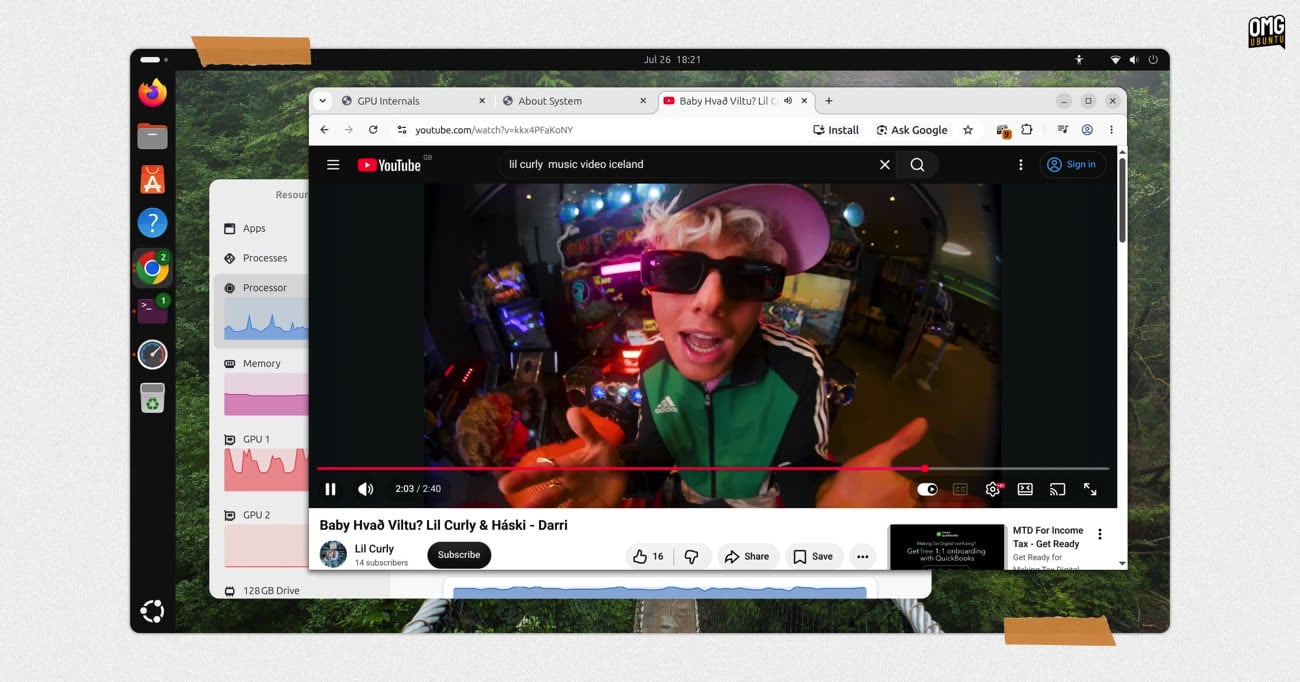Open the Chrome three-dot menu
Viewport: 1300px width, 682px height.
(1111, 130)
